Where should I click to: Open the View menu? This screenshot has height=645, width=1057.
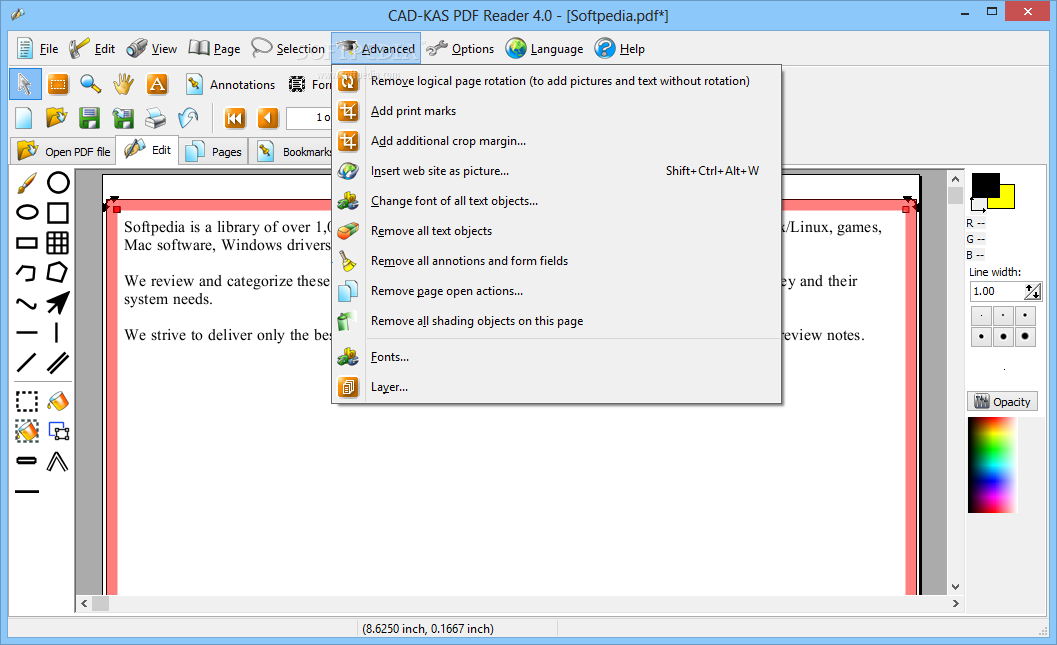pos(152,49)
